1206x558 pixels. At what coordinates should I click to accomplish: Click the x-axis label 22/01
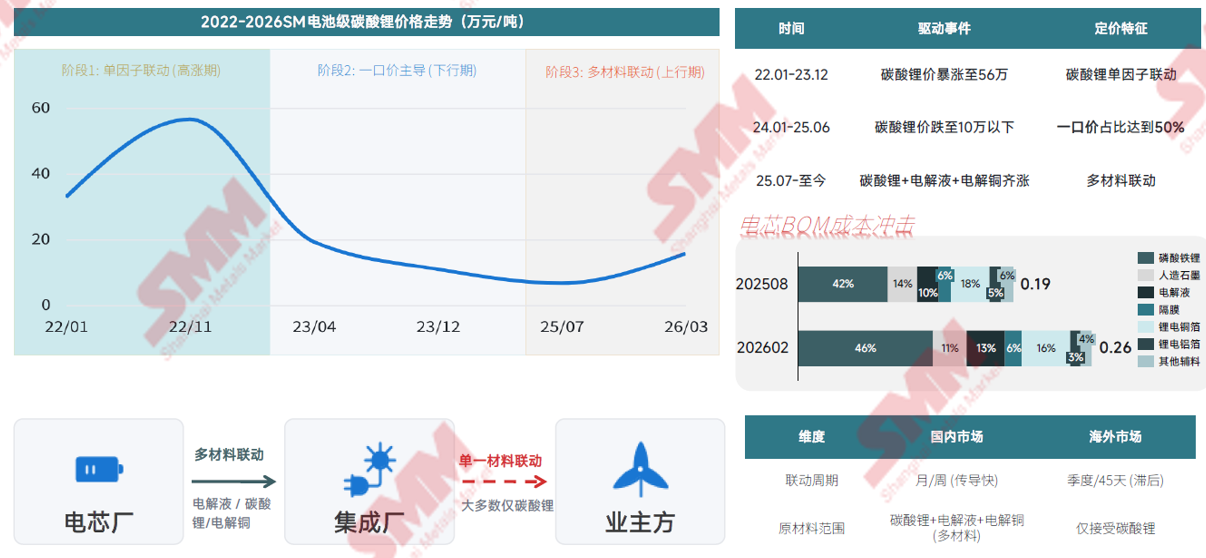point(67,326)
